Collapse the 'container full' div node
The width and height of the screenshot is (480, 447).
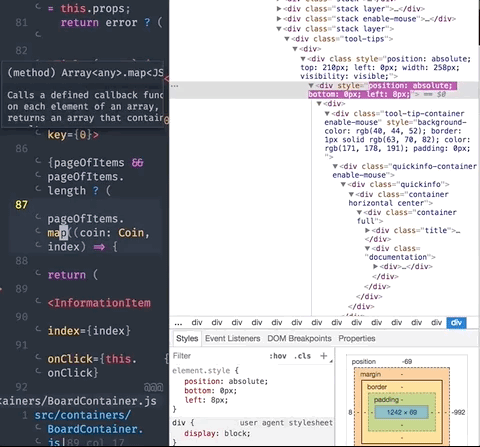359,212
